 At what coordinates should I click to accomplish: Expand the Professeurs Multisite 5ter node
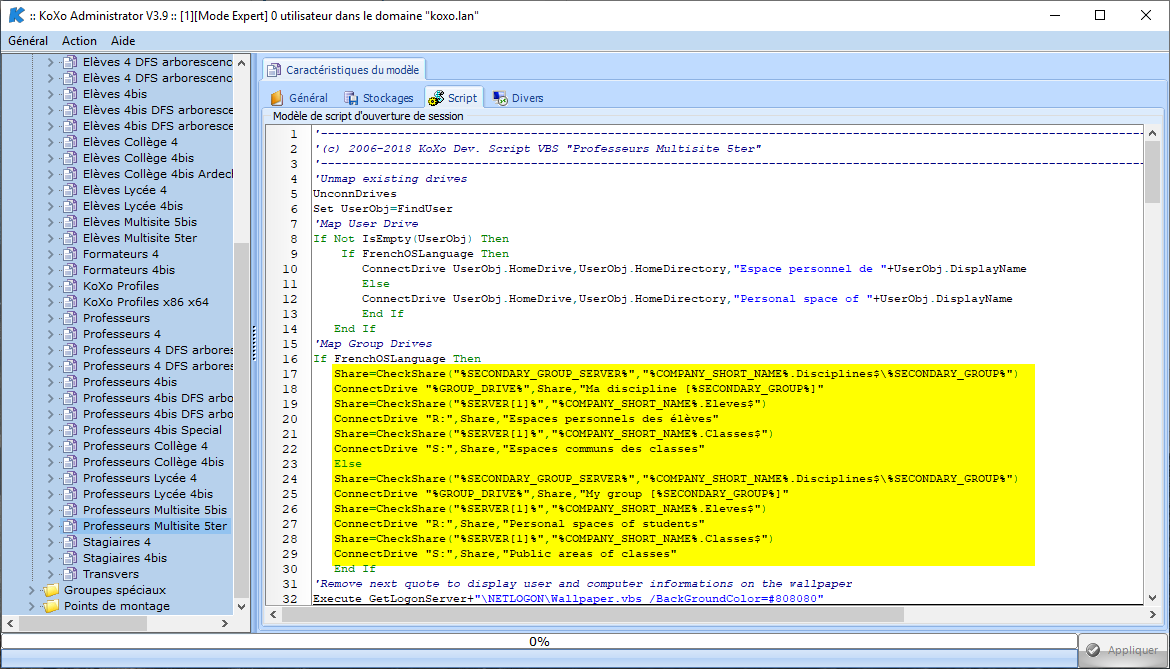click(51, 526)
